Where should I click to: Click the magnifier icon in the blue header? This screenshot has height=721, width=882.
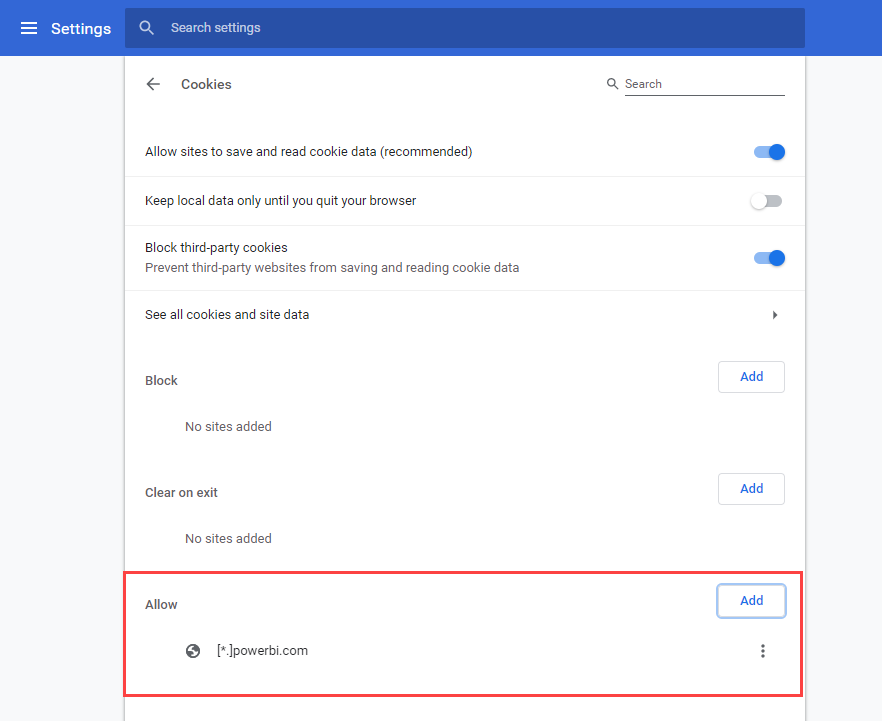pyautogui.click(x=146, y=28)
